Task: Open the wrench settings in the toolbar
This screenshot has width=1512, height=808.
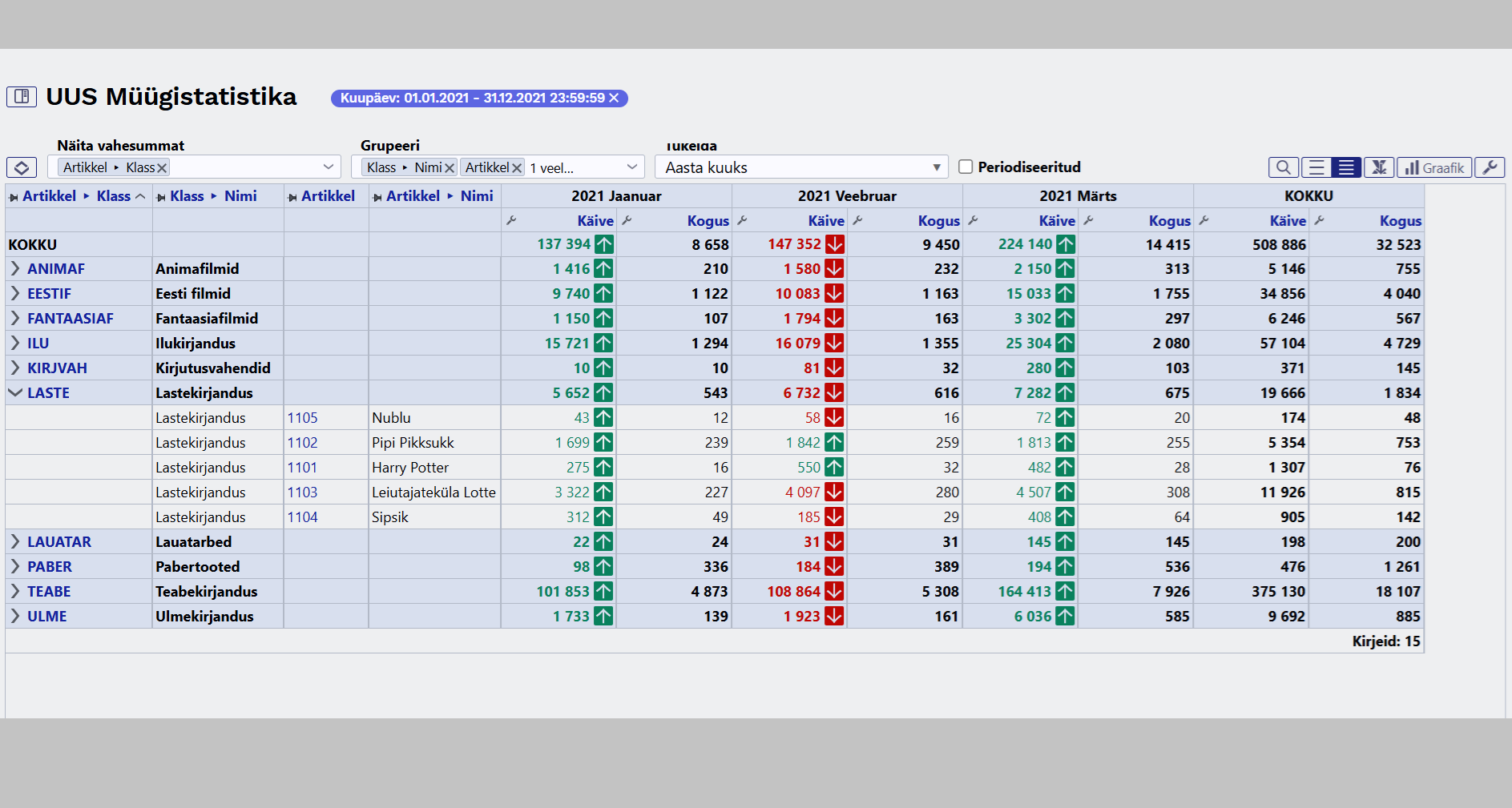Action: click(x=1490, y=167)
